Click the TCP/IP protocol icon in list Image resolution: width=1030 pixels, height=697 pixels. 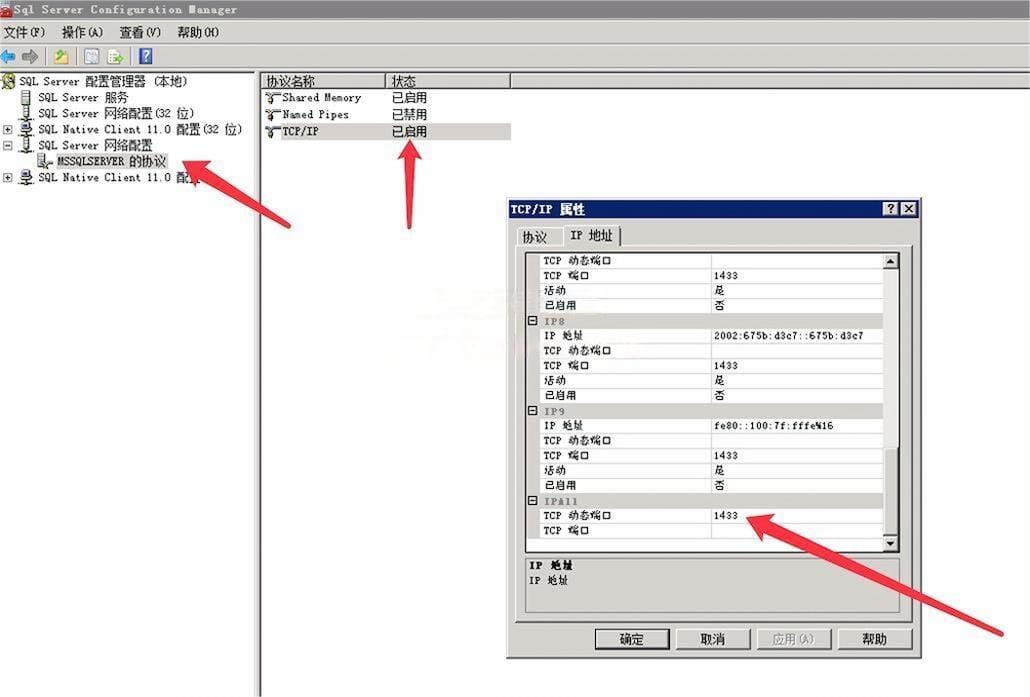click(273, 132)
